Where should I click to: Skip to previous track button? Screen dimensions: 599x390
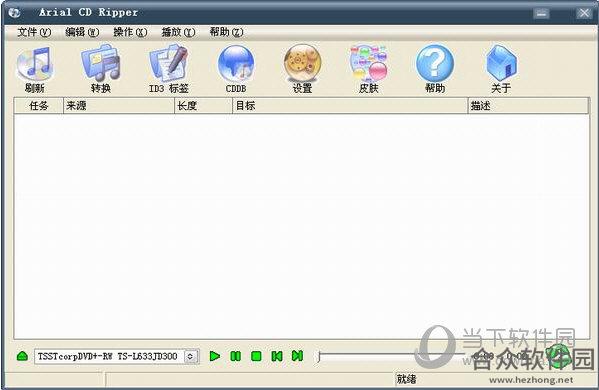point(277,356)
